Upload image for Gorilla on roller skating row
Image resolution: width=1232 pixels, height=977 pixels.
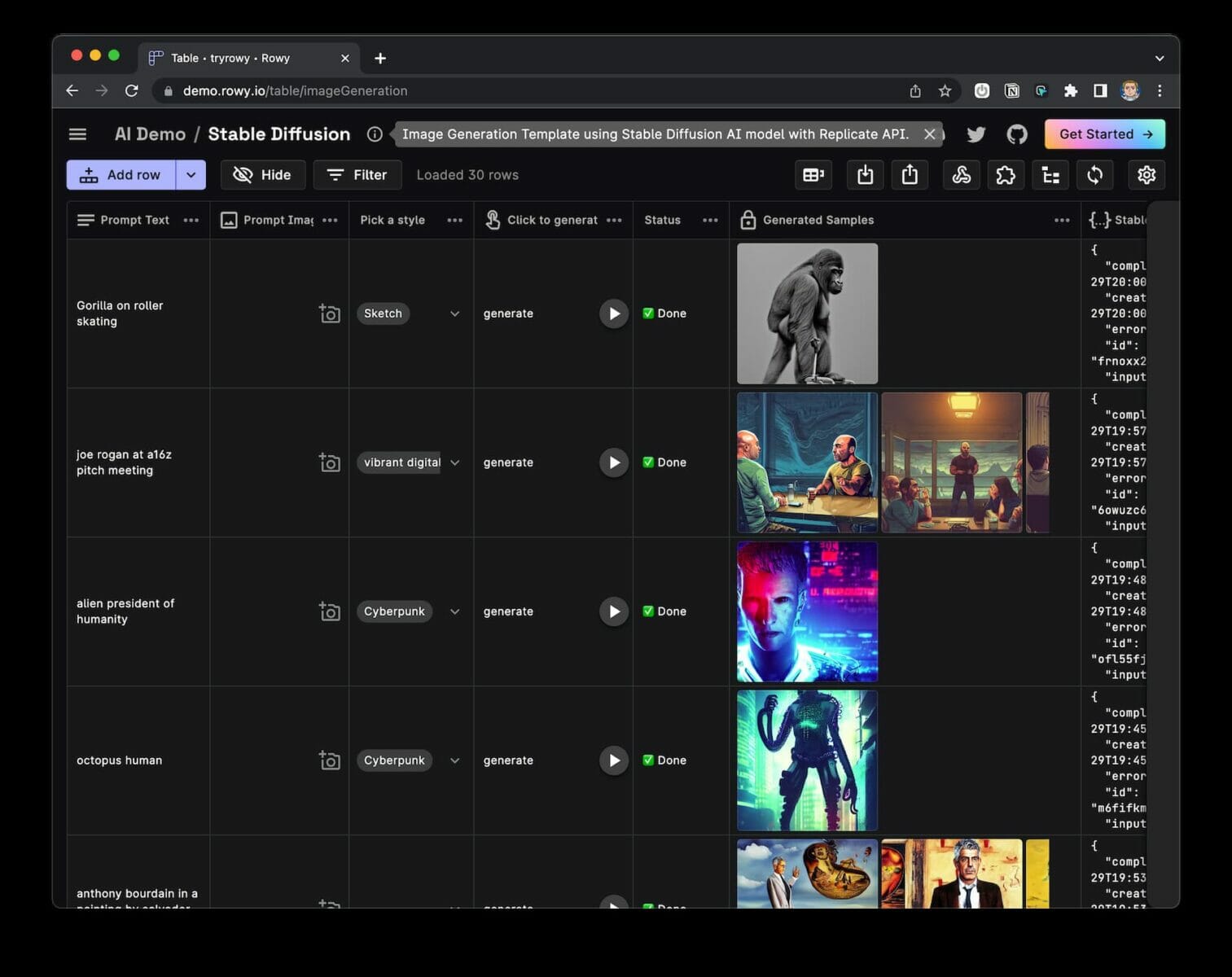(329, 313)
